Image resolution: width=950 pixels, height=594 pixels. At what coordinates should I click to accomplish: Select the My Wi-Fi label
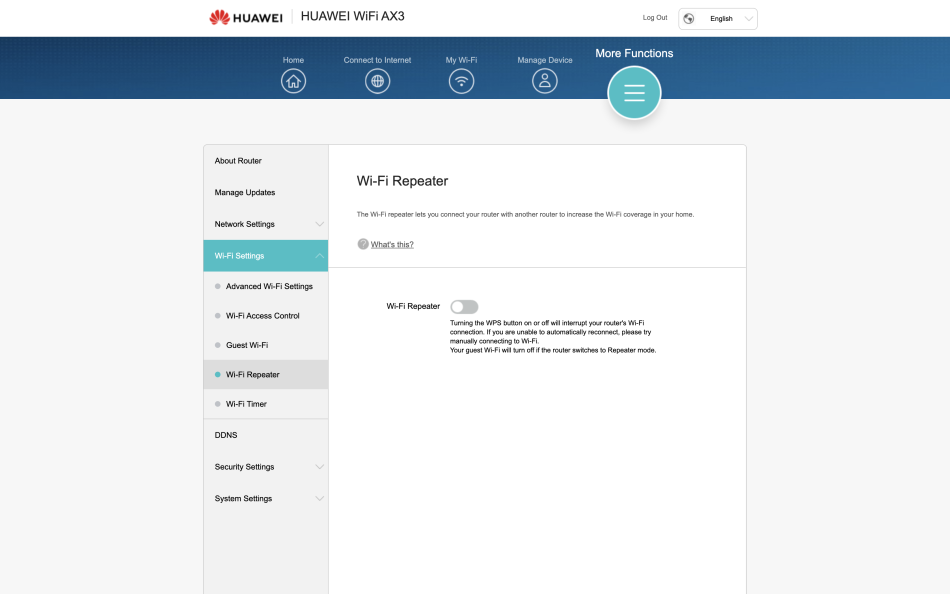coord(461,60)
